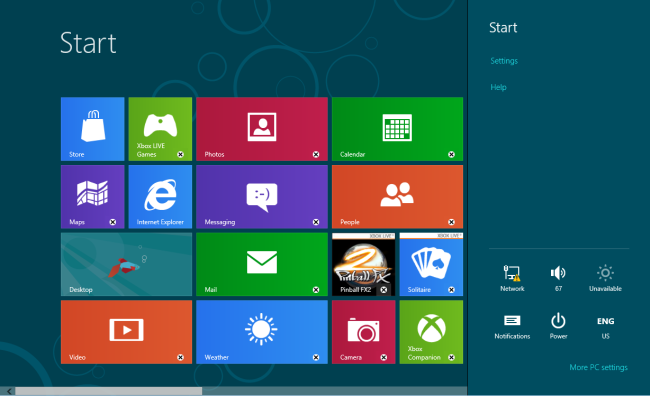Open the People tile
This screenshot has width=650, height=396.
(x=397, y=197)
